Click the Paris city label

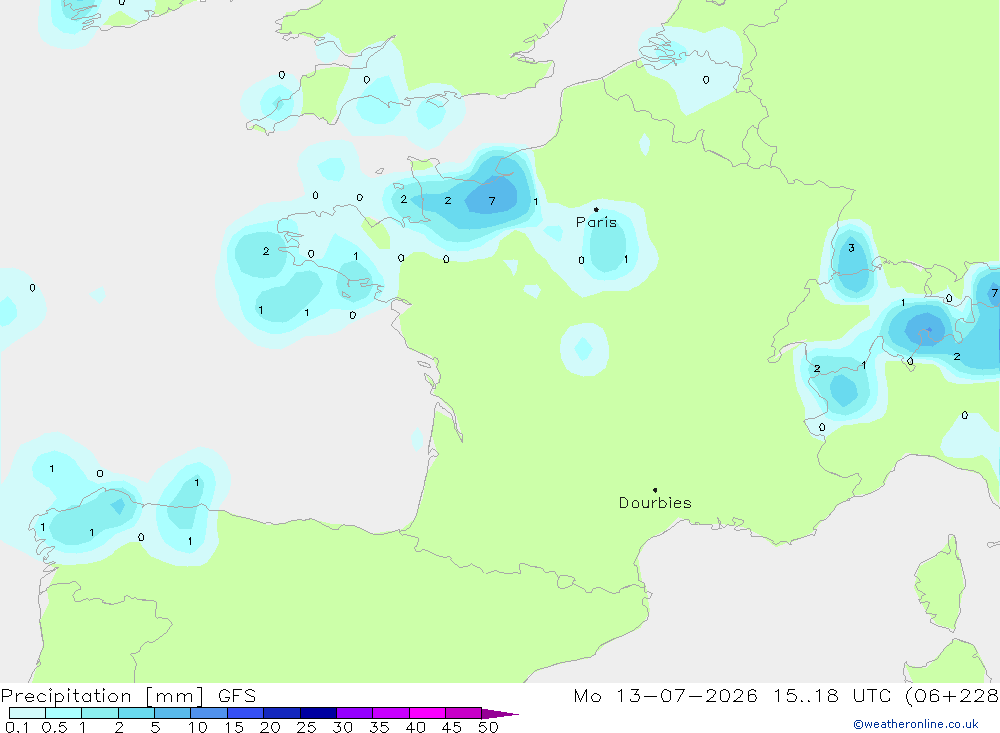[x=596, y=222]
